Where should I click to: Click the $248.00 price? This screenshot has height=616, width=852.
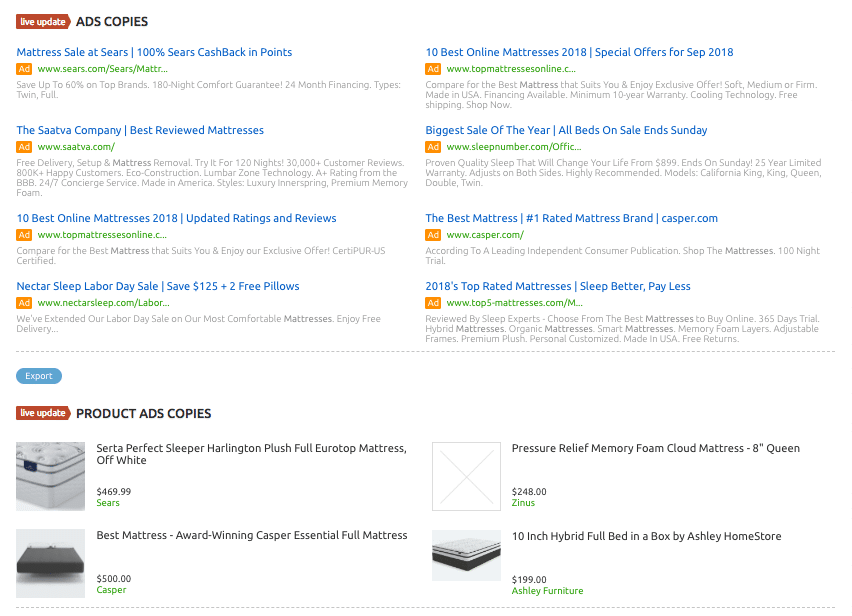[529, 492]
